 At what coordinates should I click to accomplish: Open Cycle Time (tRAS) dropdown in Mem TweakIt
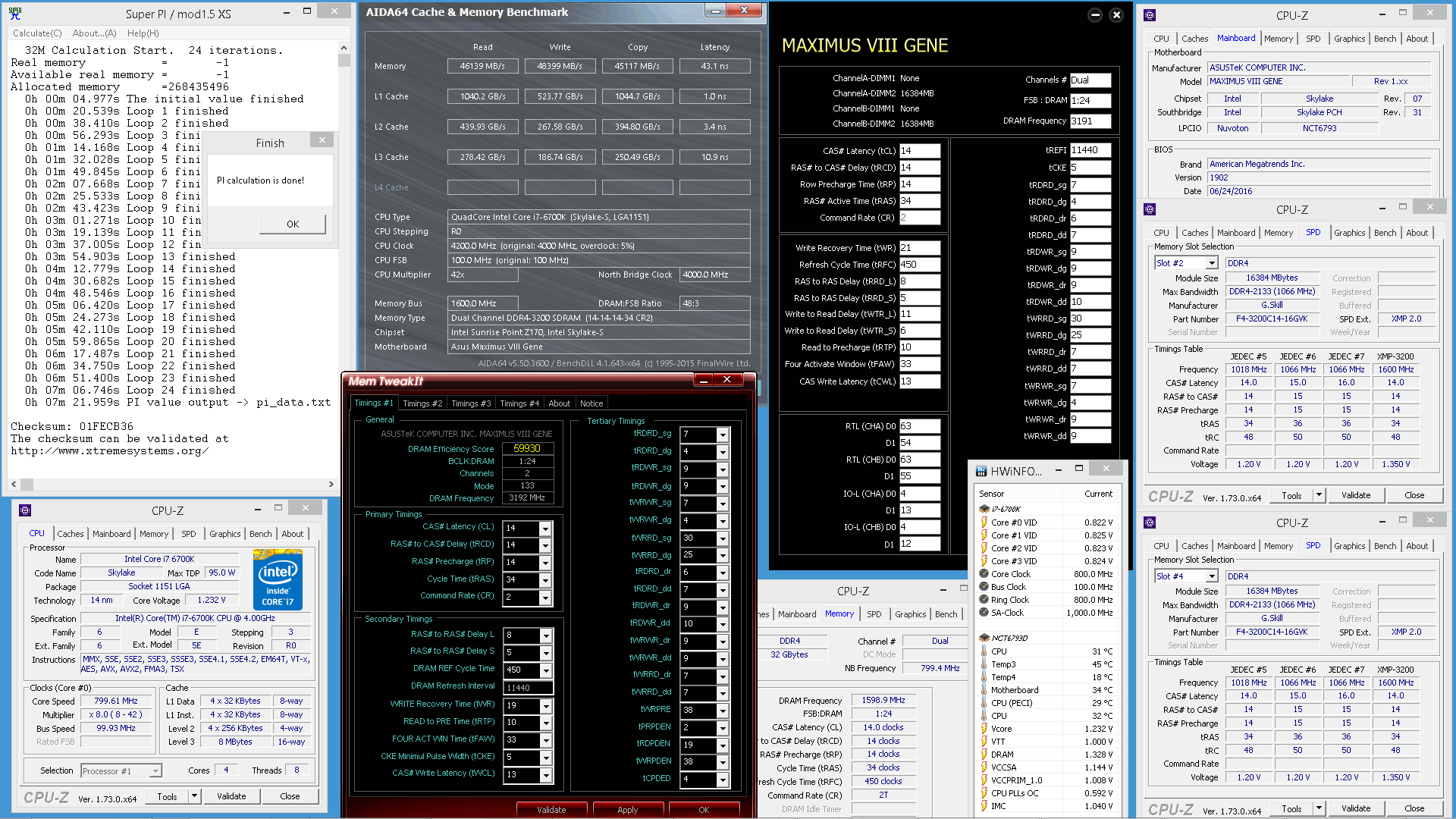click(x=544, y=580)
